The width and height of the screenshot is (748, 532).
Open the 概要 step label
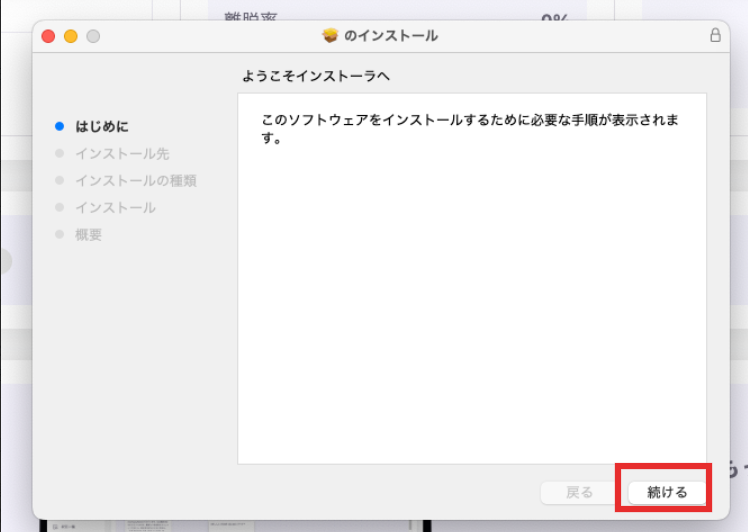88,234
